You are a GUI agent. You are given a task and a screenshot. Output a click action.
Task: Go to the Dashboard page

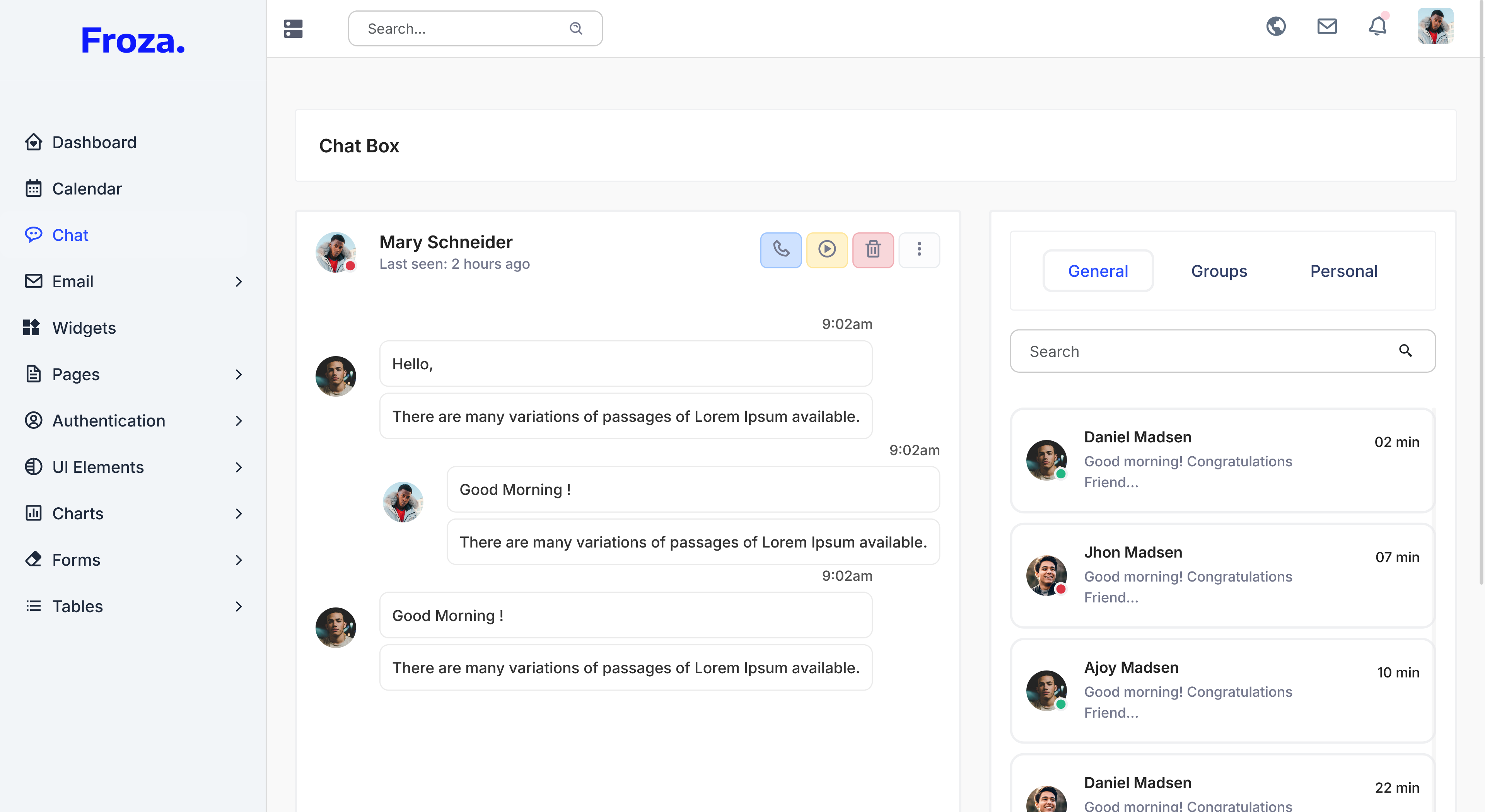[x=94, y=142]
